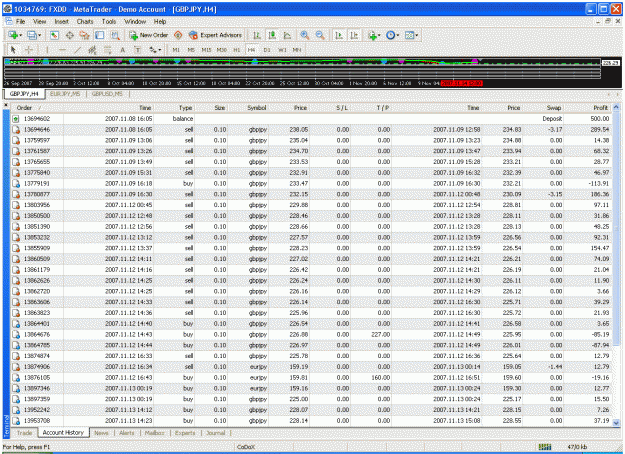Viewport: 625px width, 454px height.
Task: Draw a vertical line tool
Action: click(47, 50)
